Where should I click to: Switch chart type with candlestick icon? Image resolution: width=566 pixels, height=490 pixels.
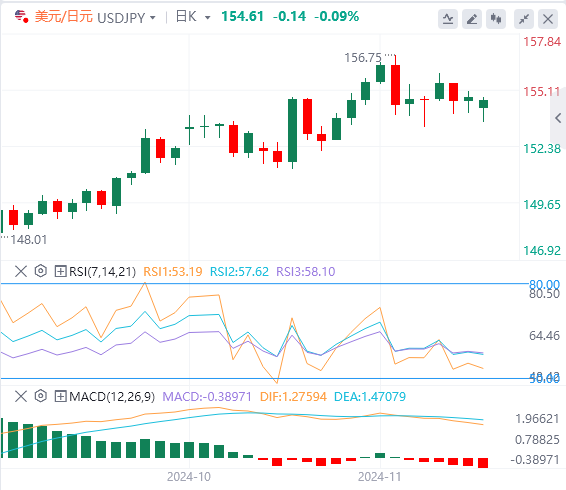tap(496, 19)
